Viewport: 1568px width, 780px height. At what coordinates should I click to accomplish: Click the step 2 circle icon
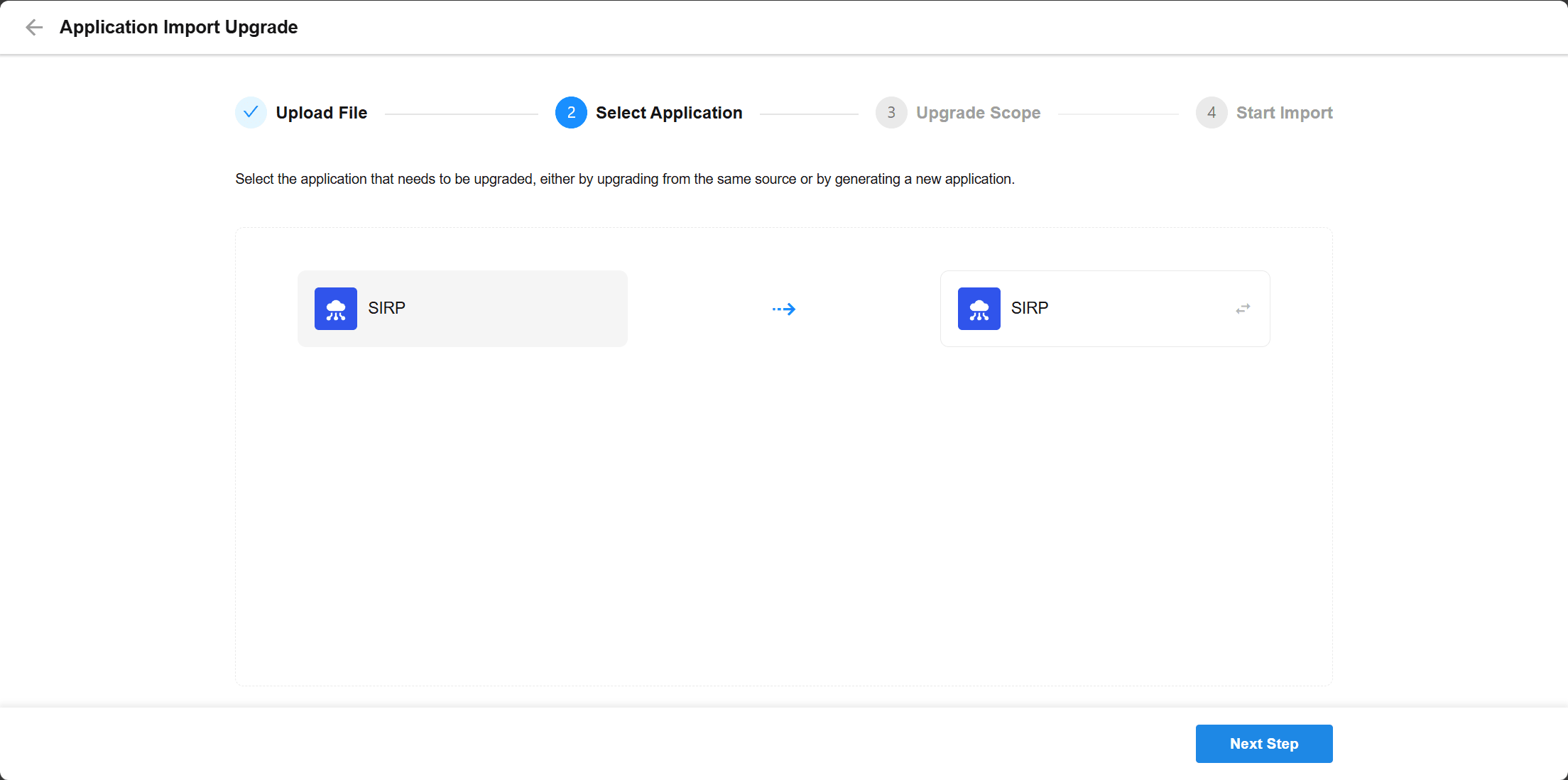[571, 112]
